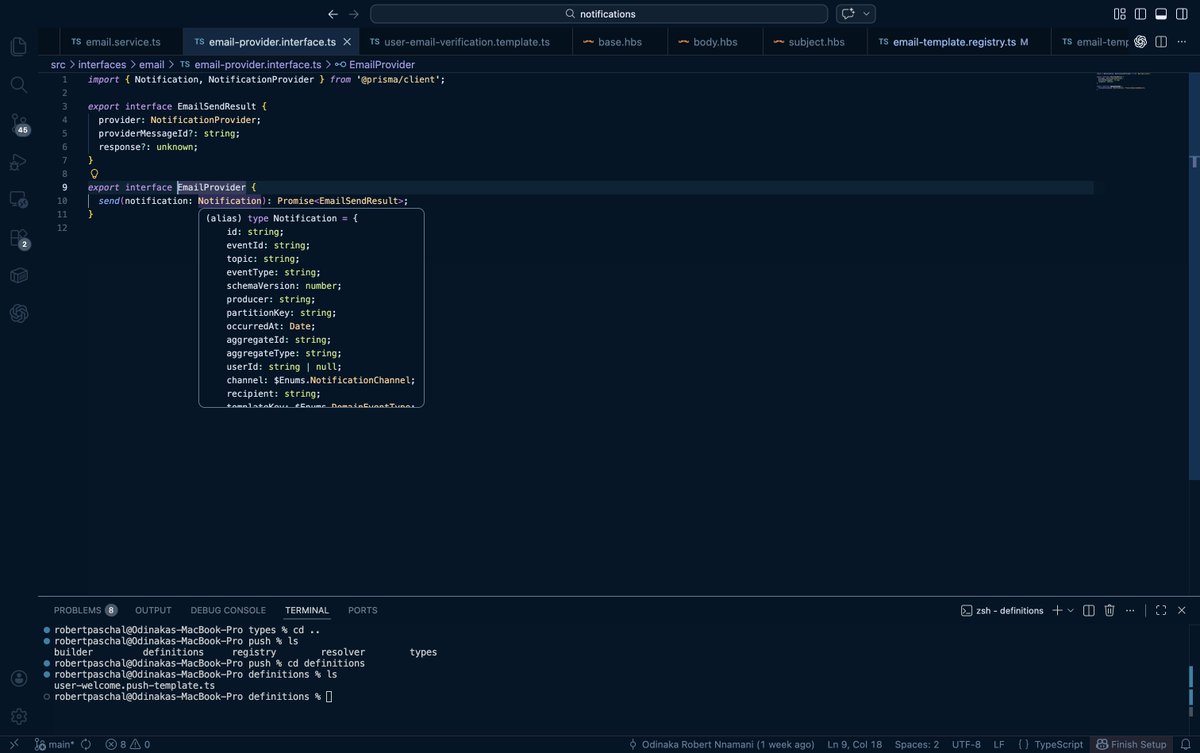Switch to the base.hbs tab
The width and height of the screenshot is (1200, 753).
coord(620,42)
